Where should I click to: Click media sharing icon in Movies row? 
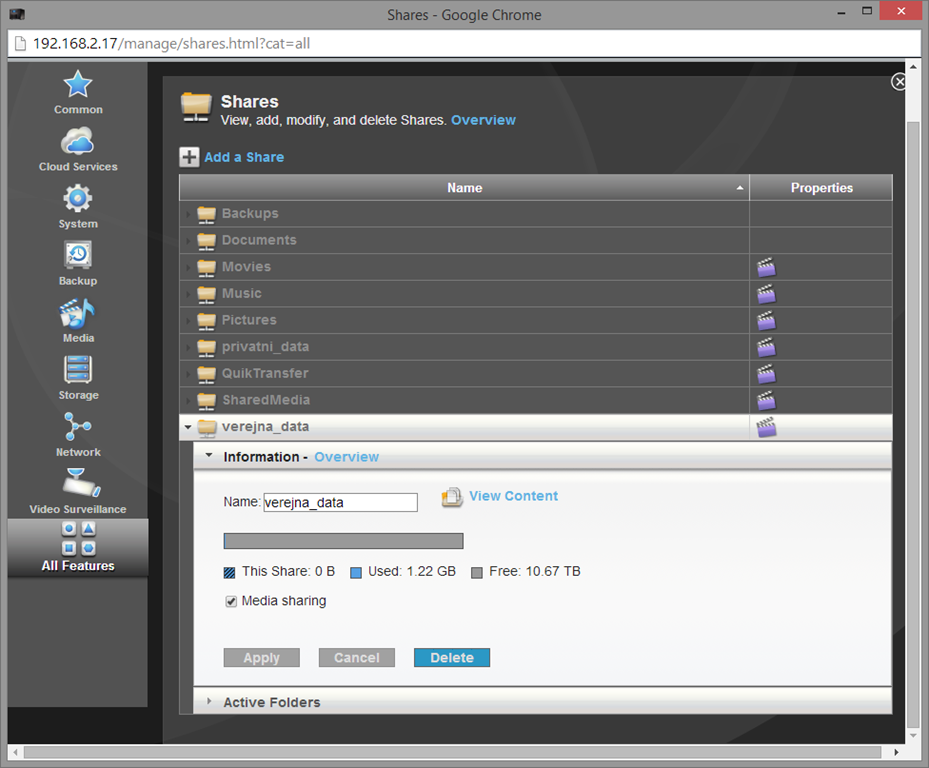[766, 267]
